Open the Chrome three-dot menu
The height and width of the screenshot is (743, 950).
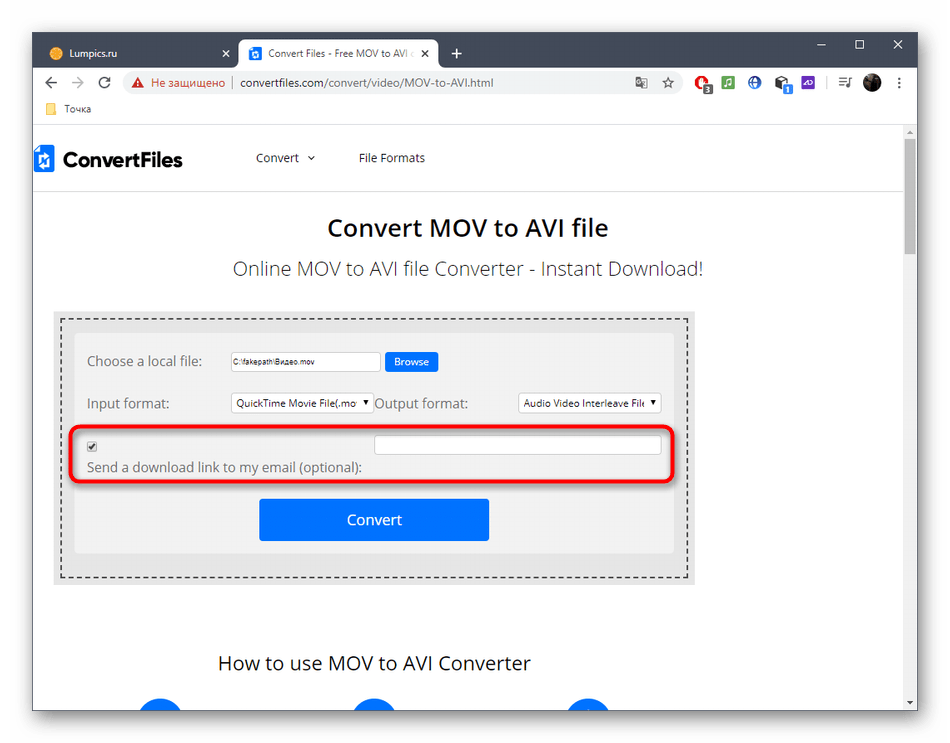pyautogui.click(x=899, y=82)
